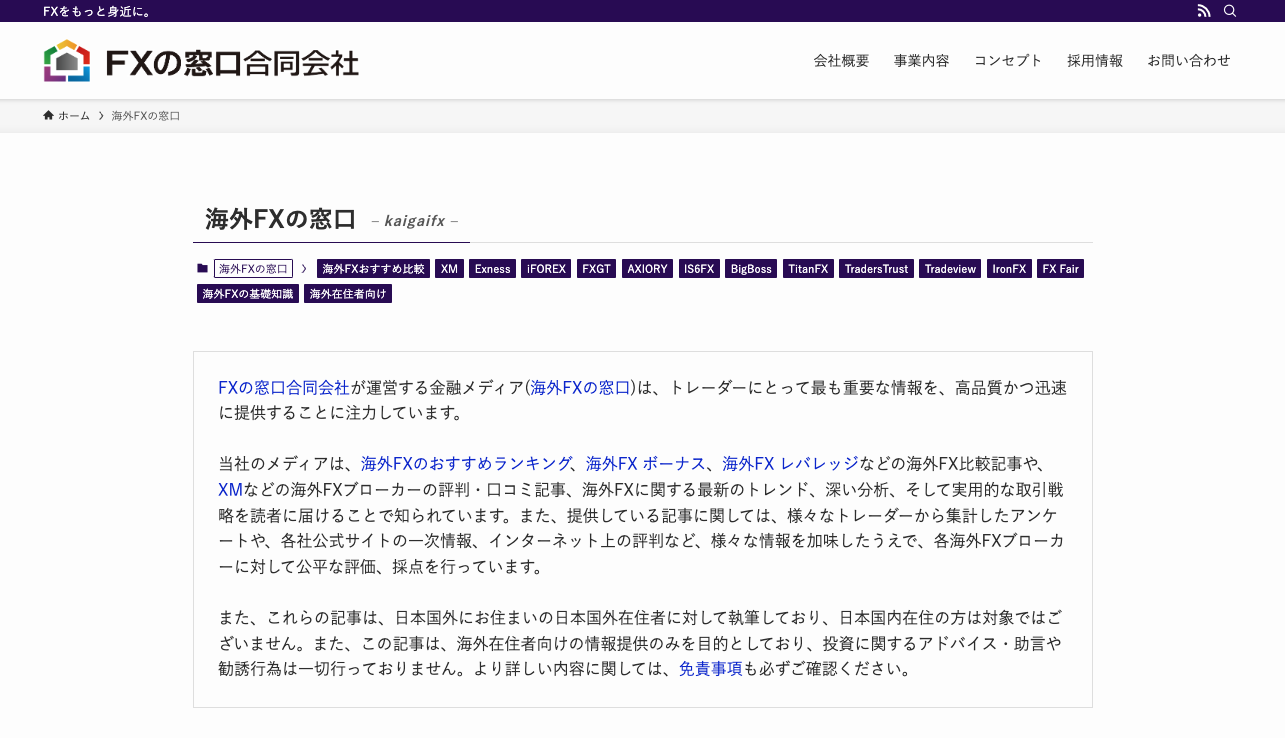This screenshot has height=738, width=1285.
Task: Click the TradersTrust tag
Action: pos(876,269)
